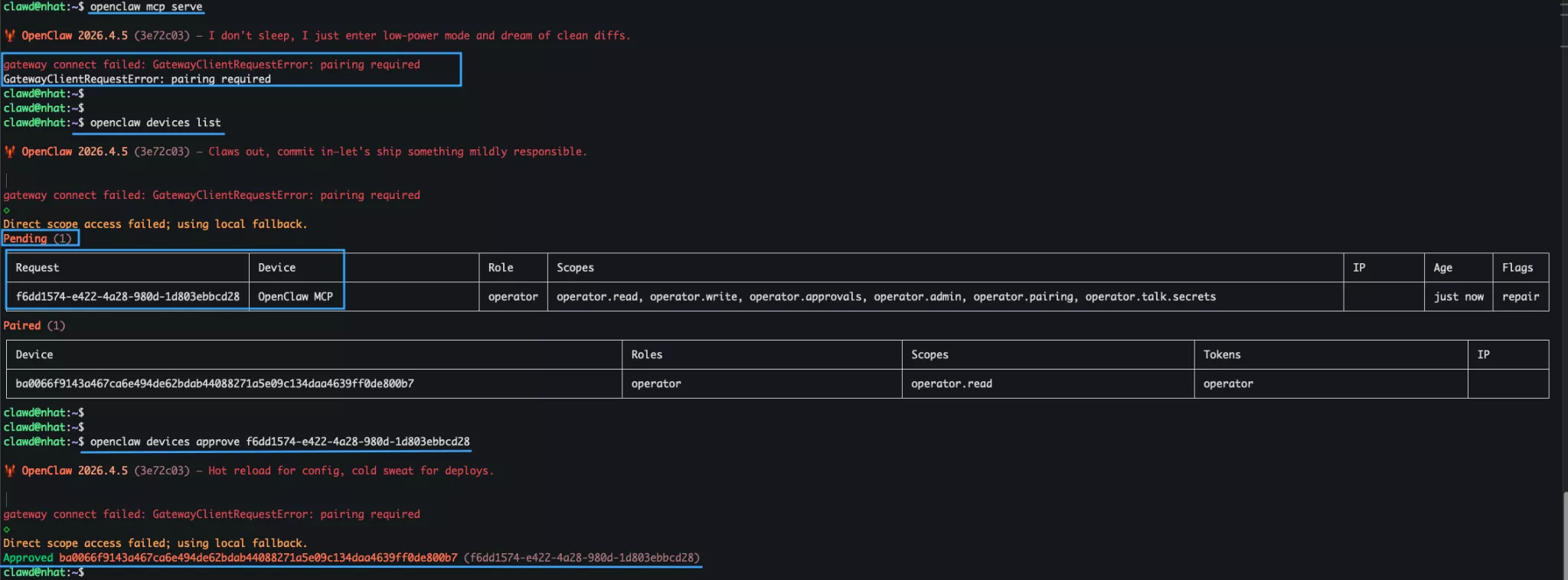Viewport: 1568px width, 580px height.
Task: Click the 'Tokens' column header
Action: (1222, 355)
